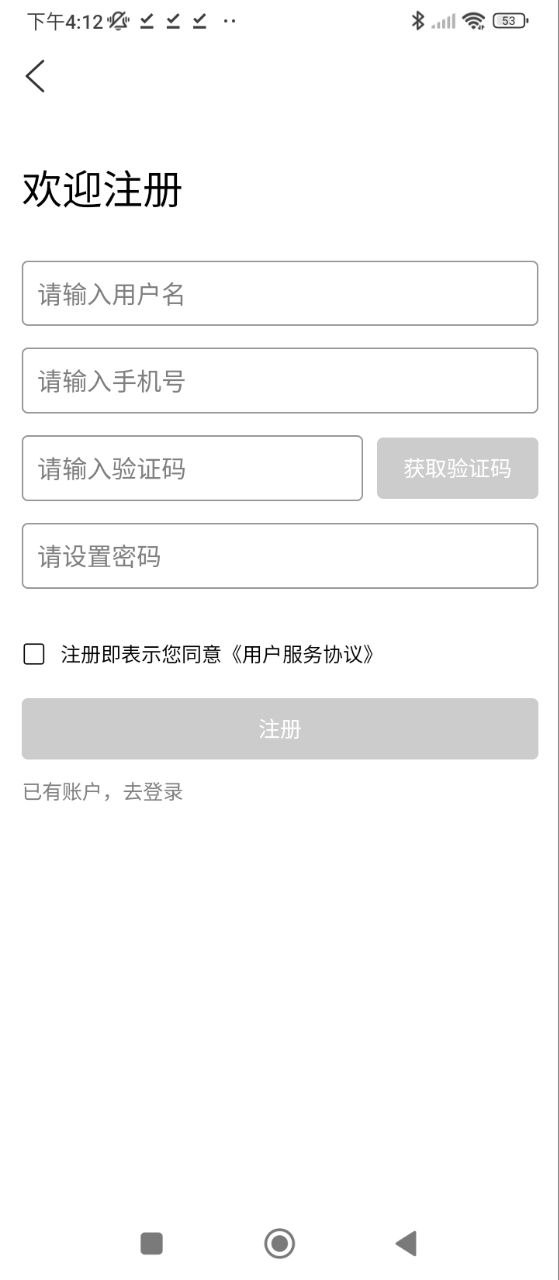Viewport: 559px width, 1280px height.
Task: Tap the Bluetooth status icon
Action: pyautogui.click(x=418, y=20)
